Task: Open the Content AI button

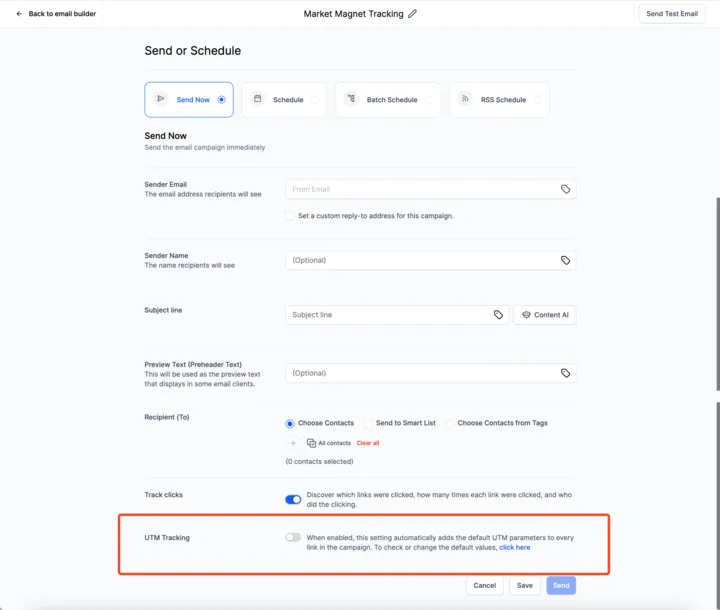Action: [x=545, y=315]
